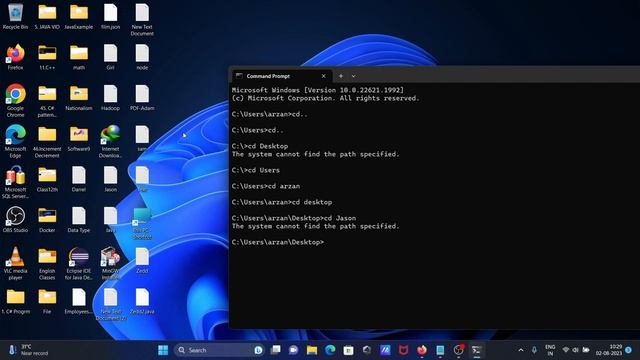Open the weather widget on the taskbar
This screenshot has width=640, height=360.
click(28, 350)
